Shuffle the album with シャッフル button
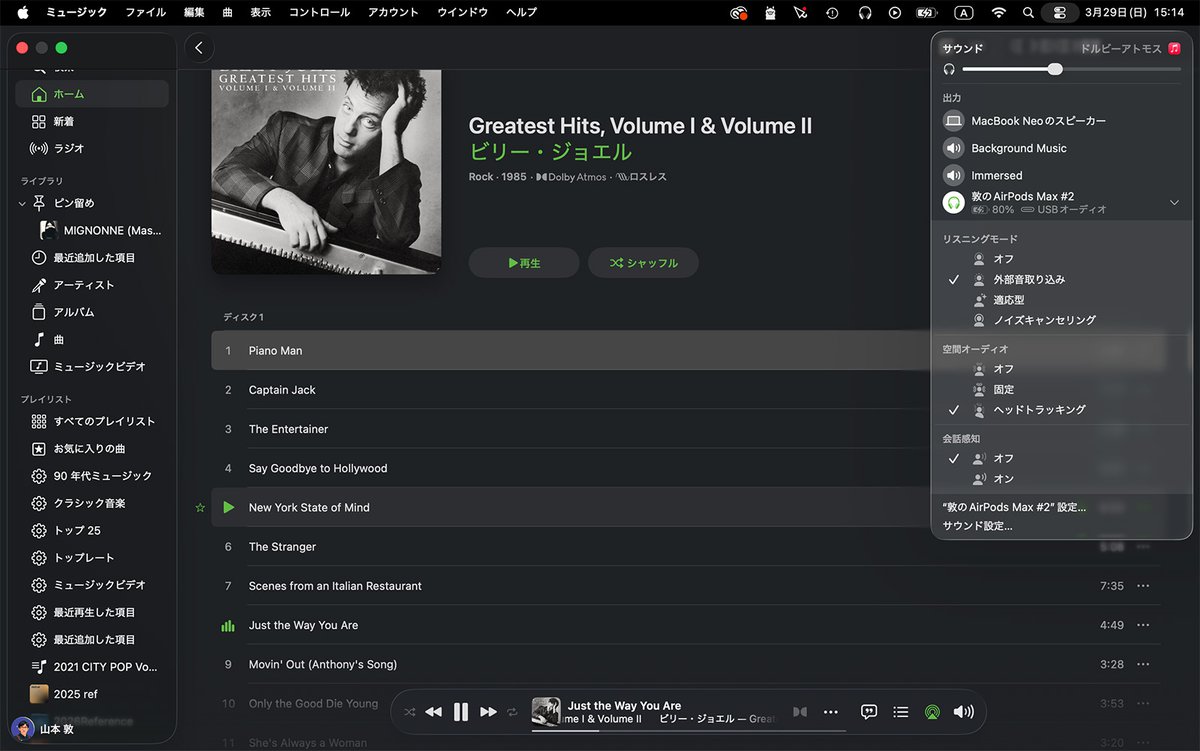1200x751 pixels. (x=643, y=263)
